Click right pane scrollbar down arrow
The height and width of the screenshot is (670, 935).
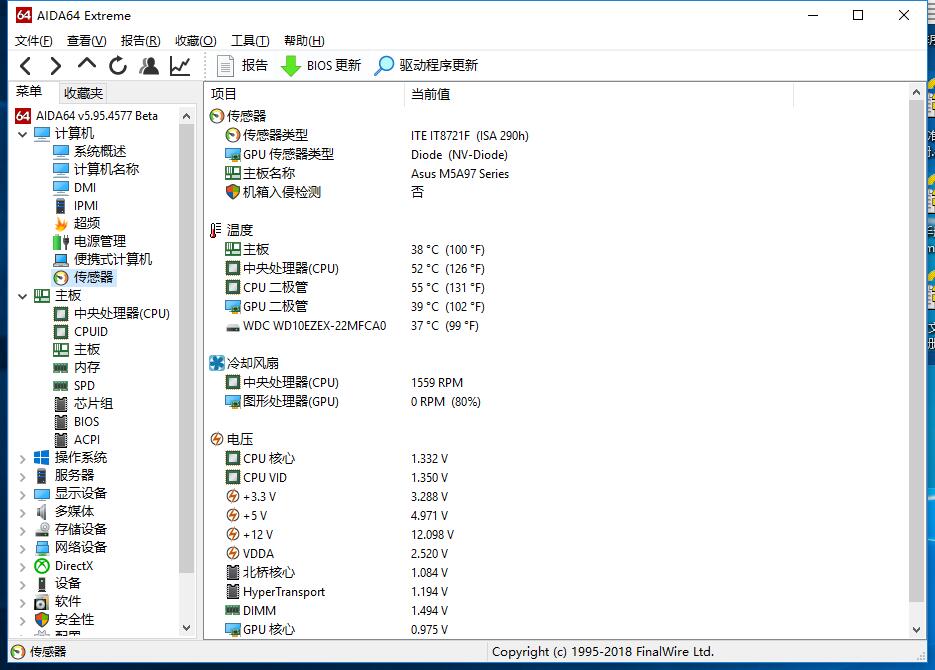917,629
